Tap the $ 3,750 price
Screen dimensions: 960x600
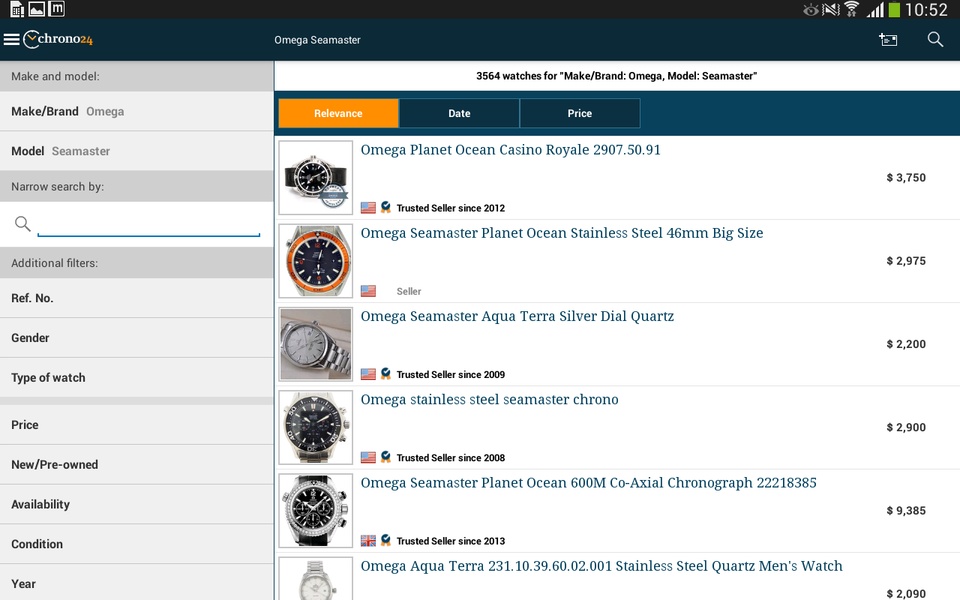[x=906, y=178]
